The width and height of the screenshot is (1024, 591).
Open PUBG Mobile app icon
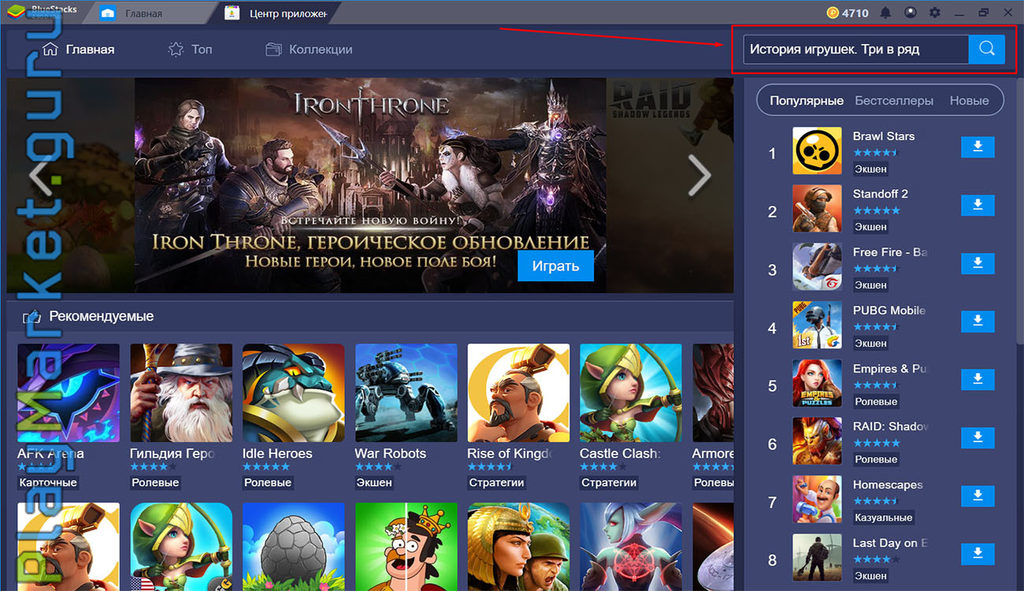[817, 325]
